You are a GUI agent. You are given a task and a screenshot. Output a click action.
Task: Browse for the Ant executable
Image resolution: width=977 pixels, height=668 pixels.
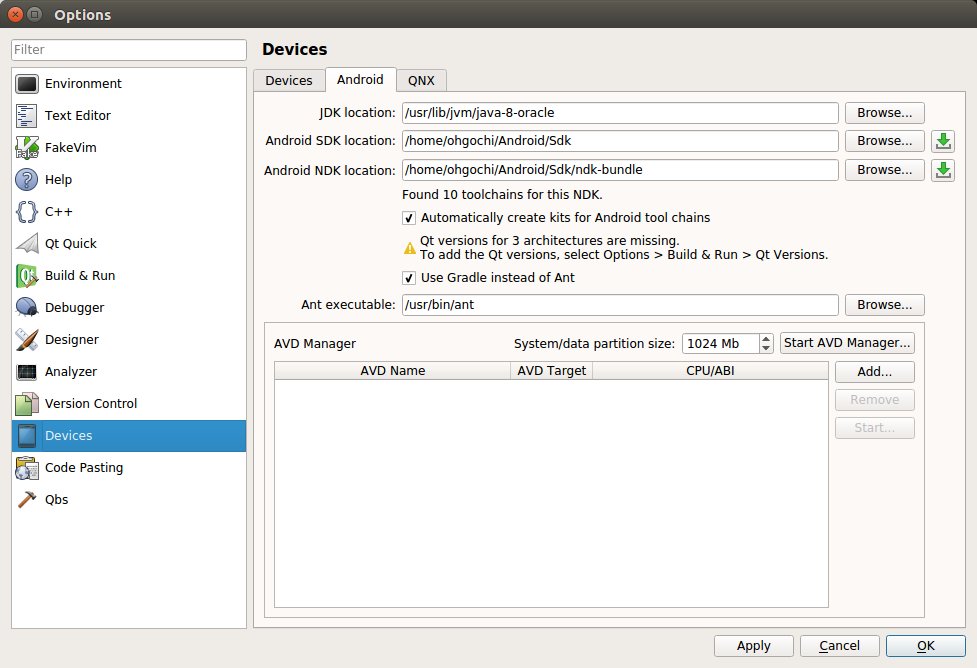pos(885,305)
